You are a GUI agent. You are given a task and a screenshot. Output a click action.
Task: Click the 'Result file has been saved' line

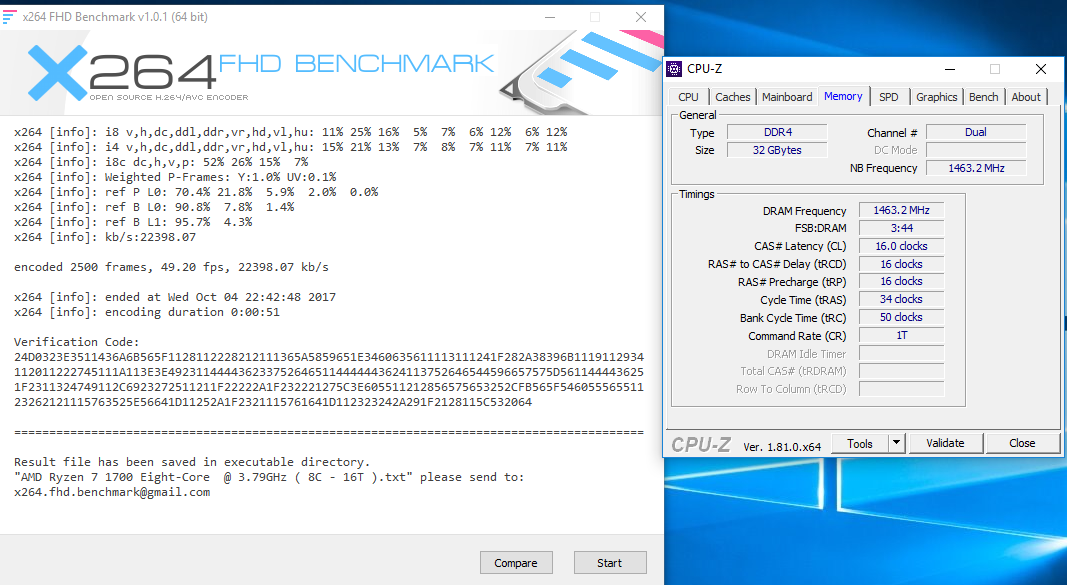point(192,462)
